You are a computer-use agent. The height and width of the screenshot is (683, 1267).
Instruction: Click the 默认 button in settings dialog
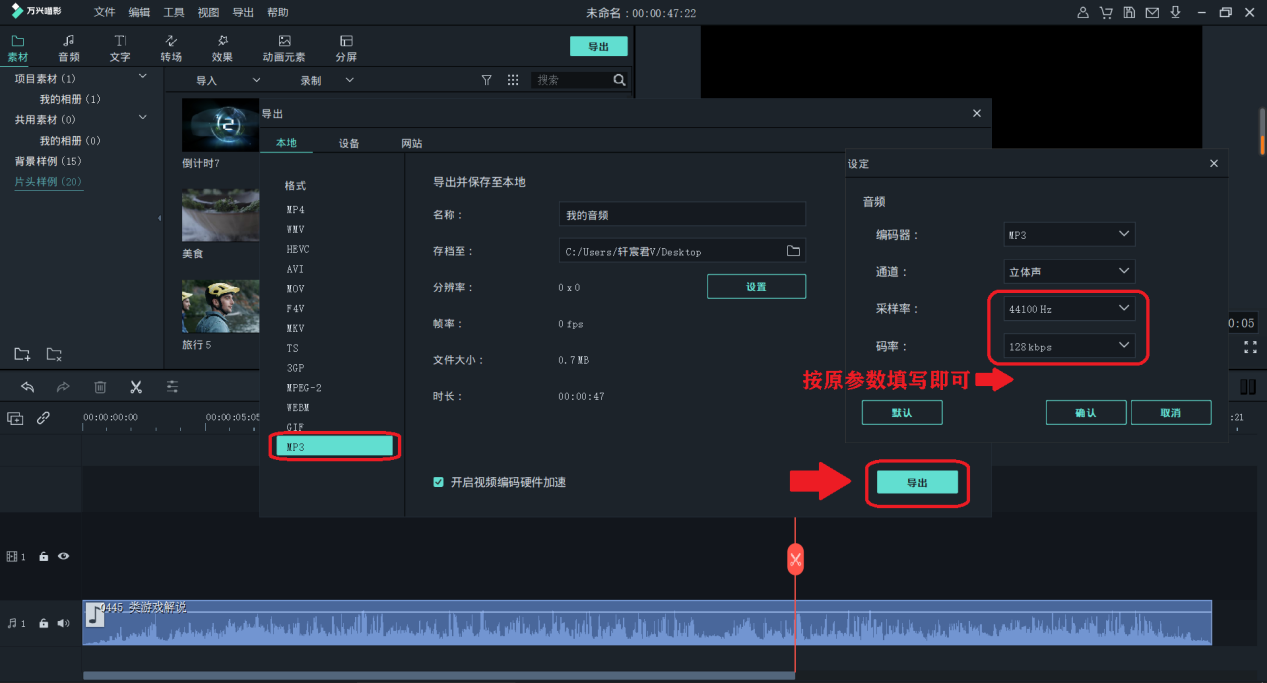coord(901,411)
